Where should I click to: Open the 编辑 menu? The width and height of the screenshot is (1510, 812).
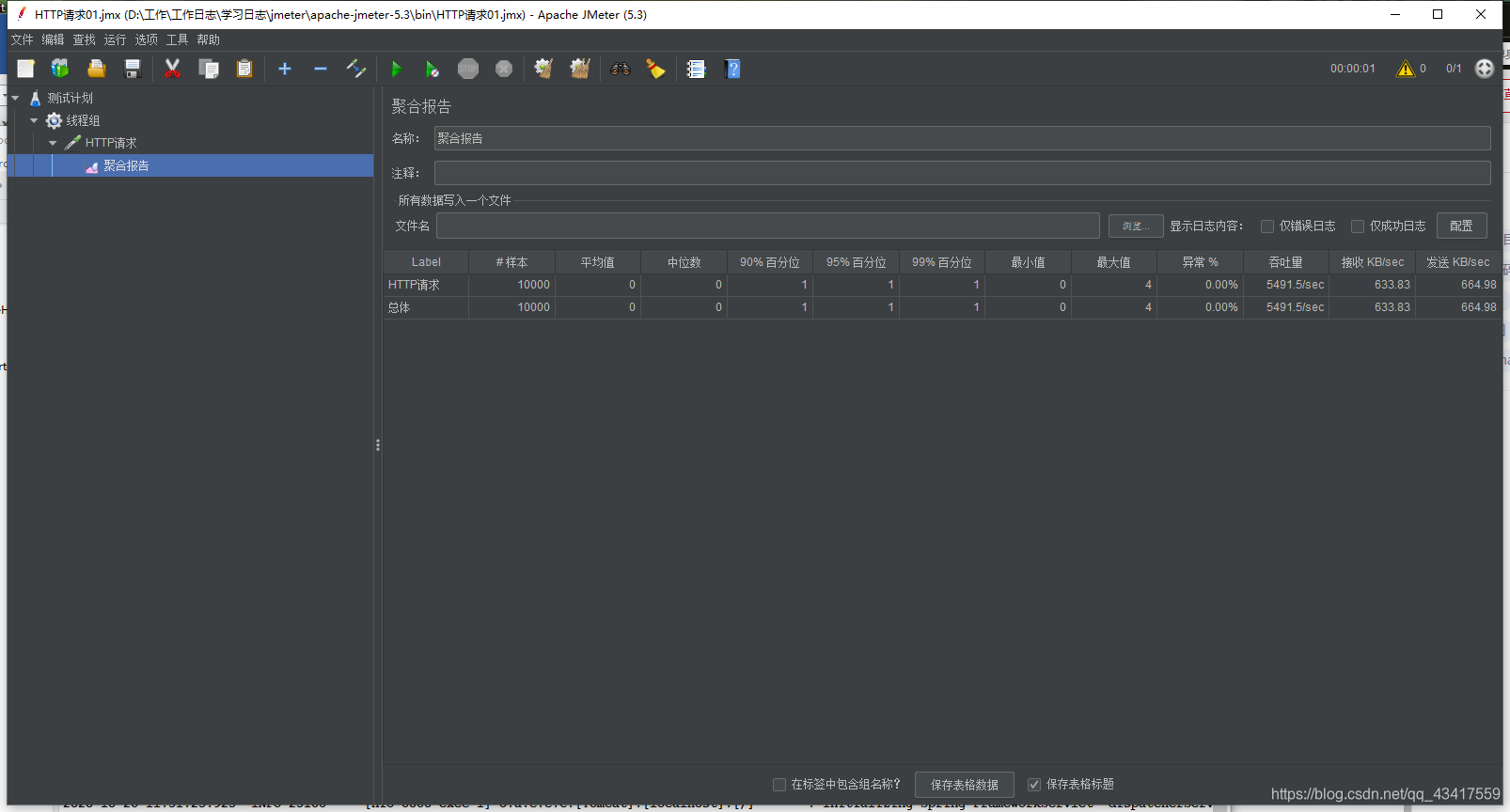[53, 39]
